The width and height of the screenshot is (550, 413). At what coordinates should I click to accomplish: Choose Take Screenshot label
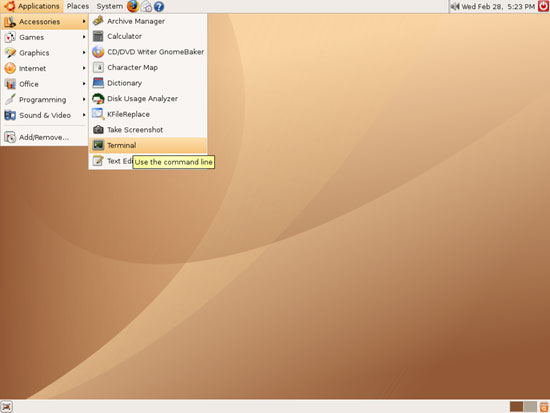coord(135,130)
